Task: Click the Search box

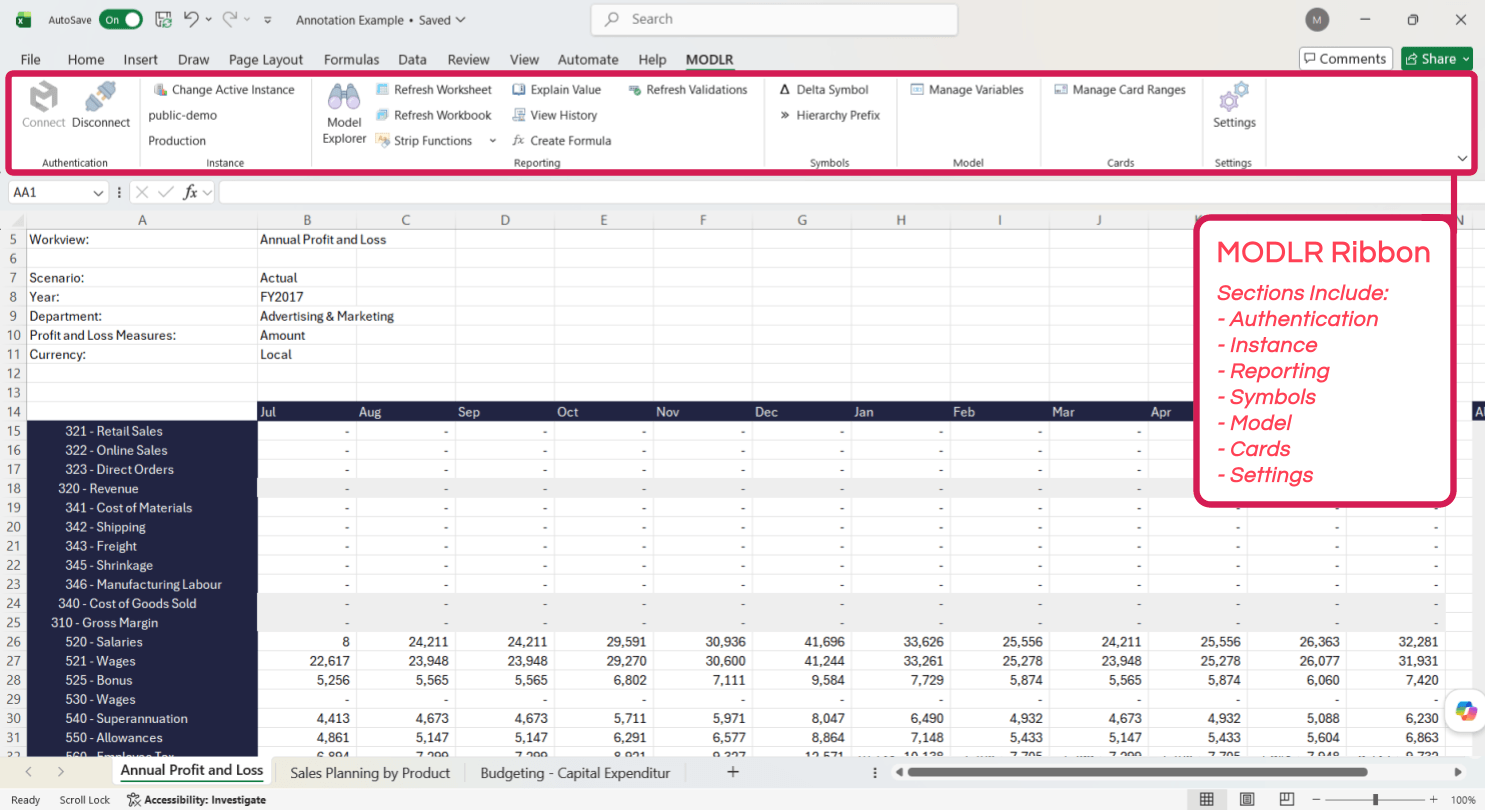Action: (x=774, y=19)
